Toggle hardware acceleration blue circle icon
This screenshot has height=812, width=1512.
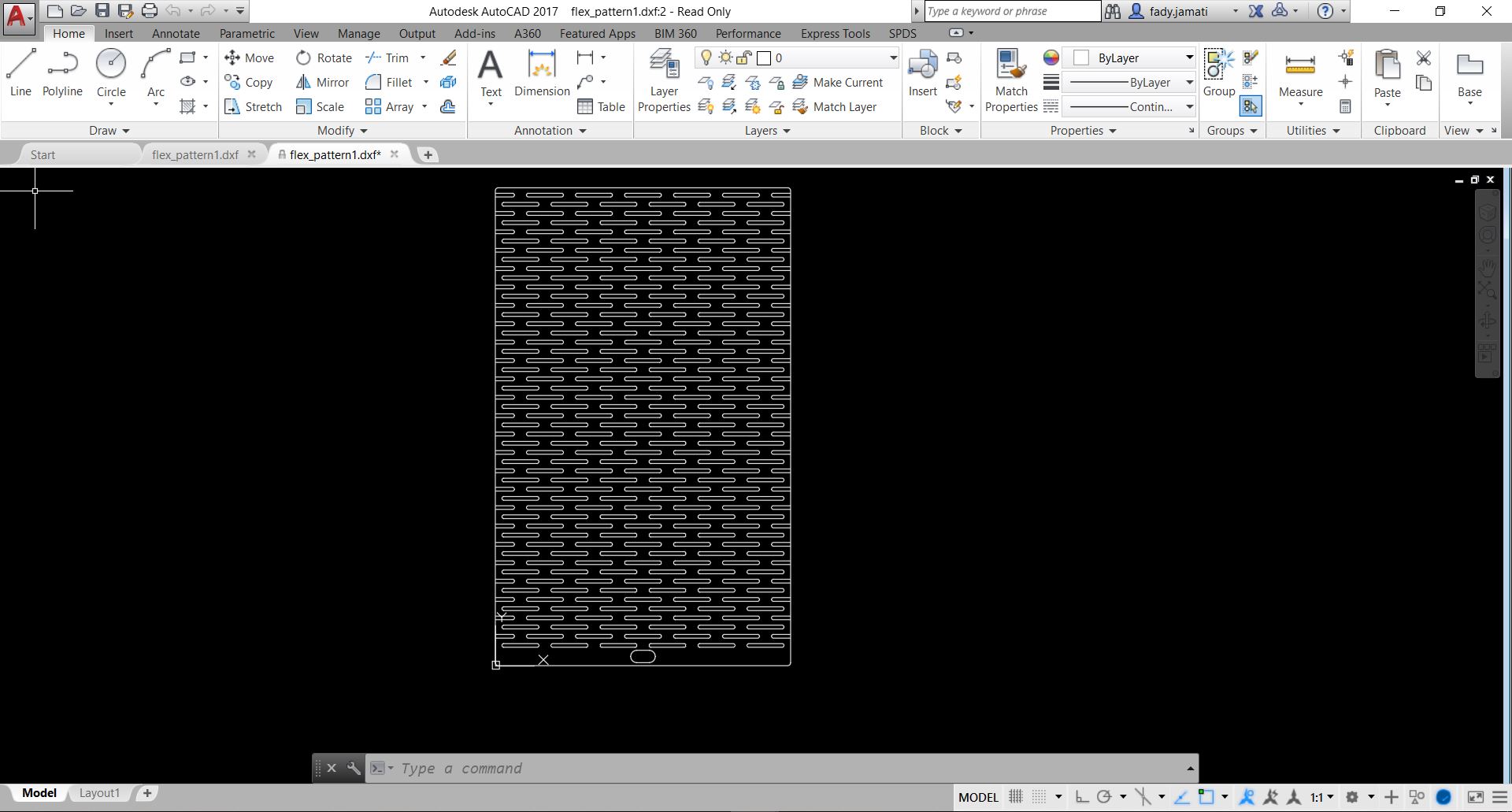tap(1443, 797)
